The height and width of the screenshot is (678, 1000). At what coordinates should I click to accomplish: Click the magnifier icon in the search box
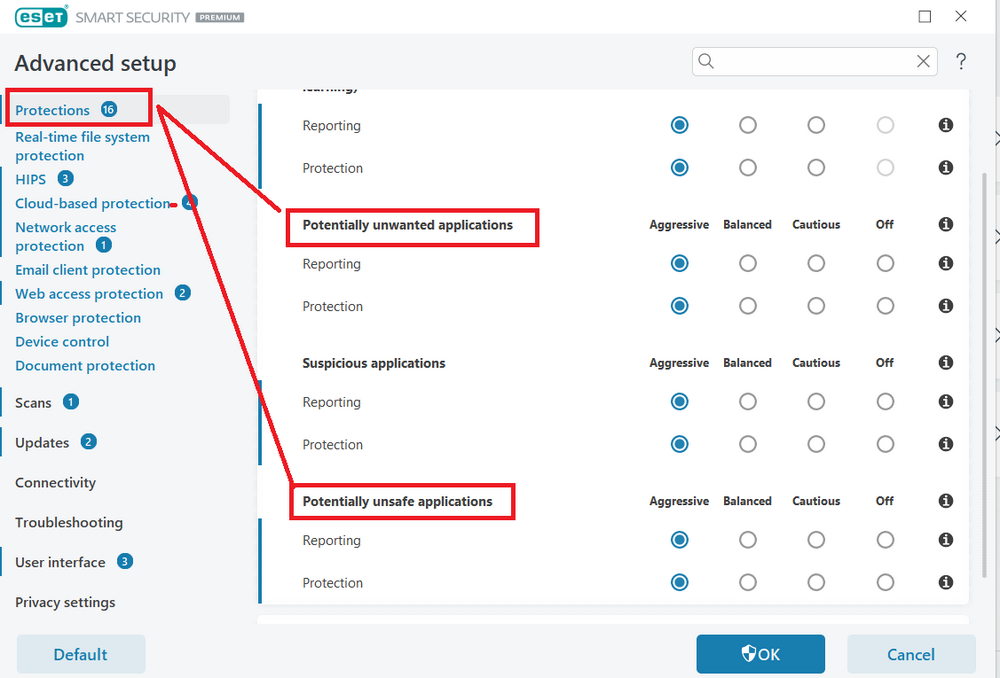pos(705,61)
